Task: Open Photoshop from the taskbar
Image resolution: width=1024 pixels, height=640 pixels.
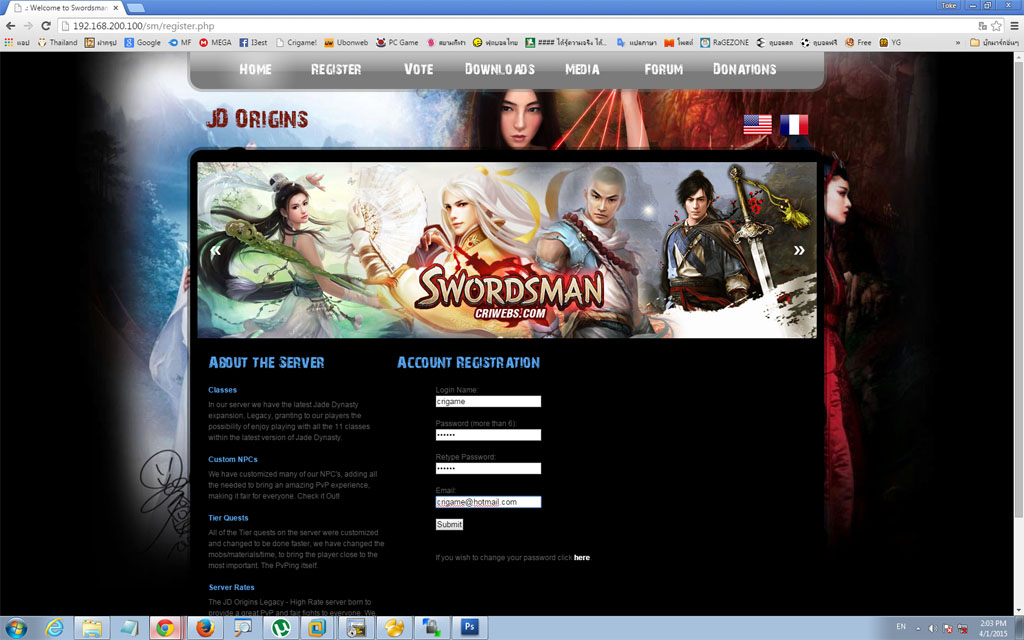Action: pos(469,628)
